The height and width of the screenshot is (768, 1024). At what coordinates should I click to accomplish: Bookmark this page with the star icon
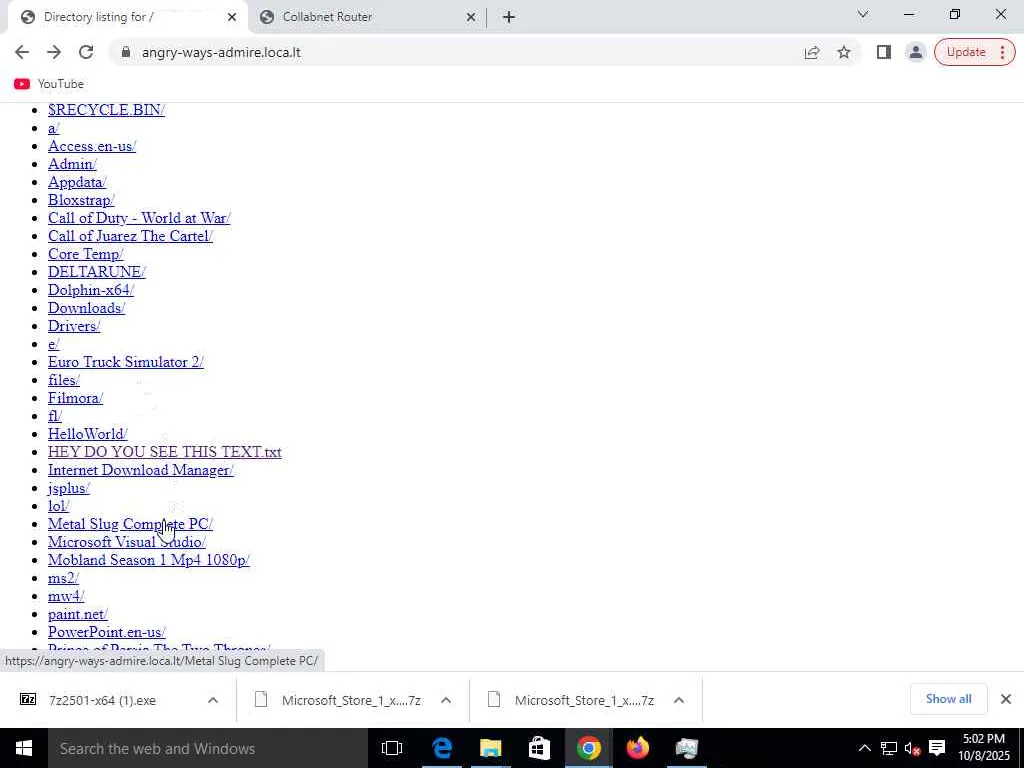click(844, 52)
